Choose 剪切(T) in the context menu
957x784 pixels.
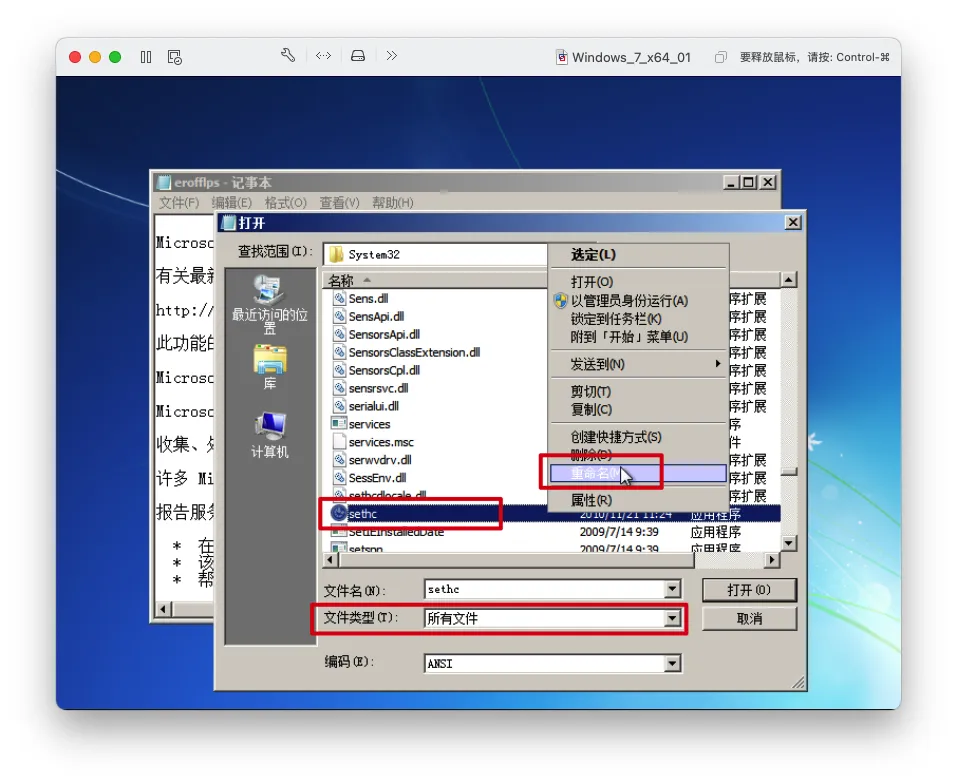[638, 391]
